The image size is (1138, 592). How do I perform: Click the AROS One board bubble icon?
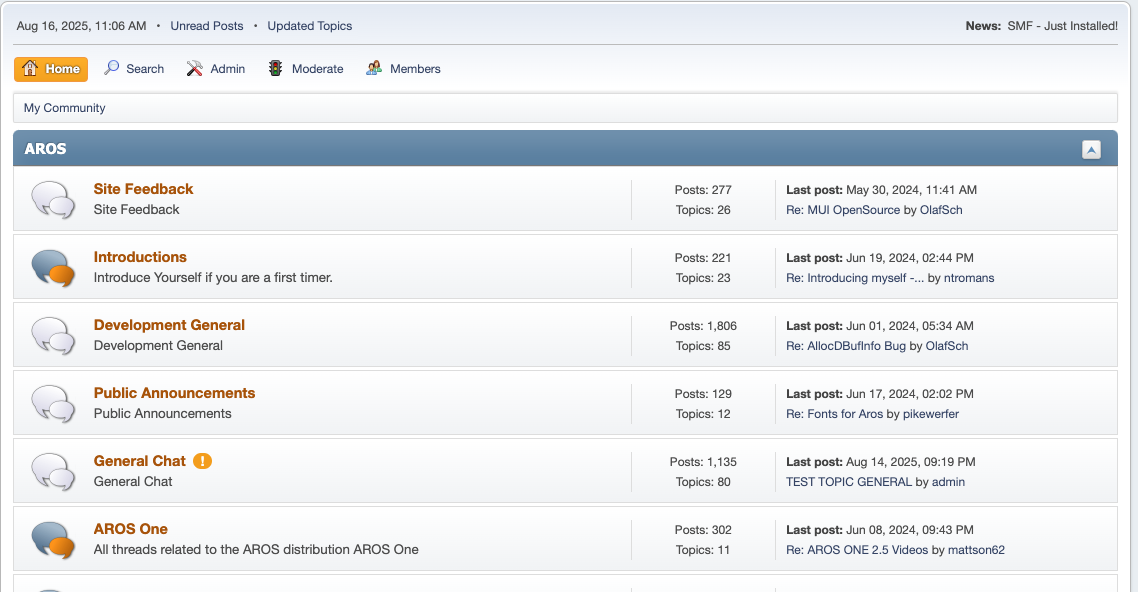coord(53,539)
